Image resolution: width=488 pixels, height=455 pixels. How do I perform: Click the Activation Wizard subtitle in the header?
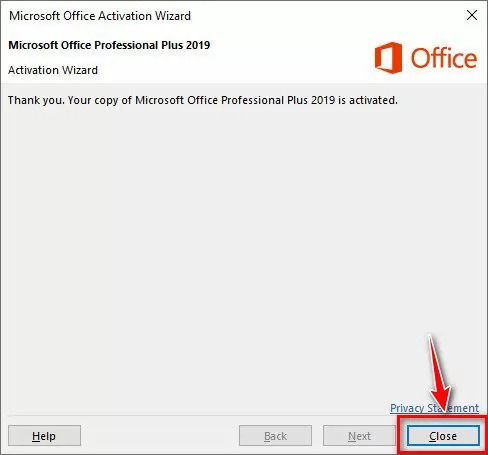tap(53, 70)
